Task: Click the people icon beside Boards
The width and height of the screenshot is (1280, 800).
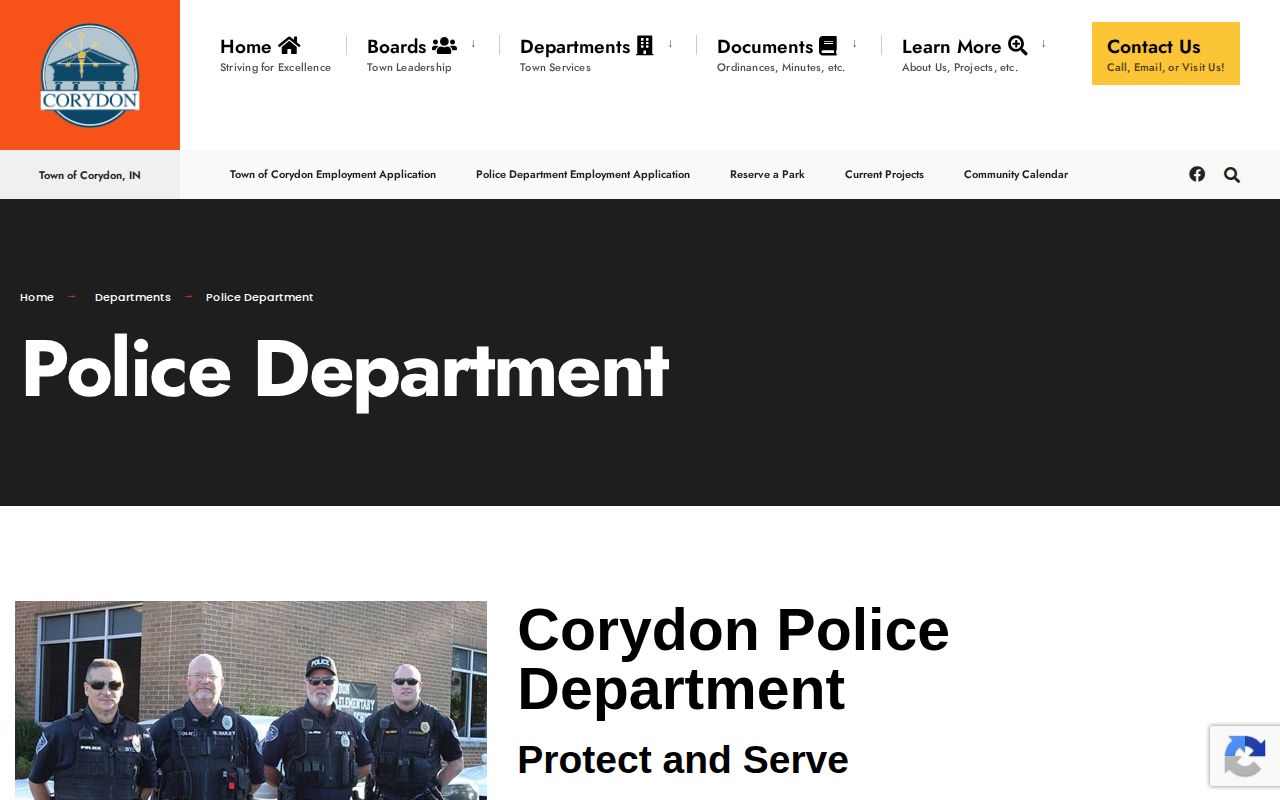Action: pyautogui.click(x=444, y=46)
